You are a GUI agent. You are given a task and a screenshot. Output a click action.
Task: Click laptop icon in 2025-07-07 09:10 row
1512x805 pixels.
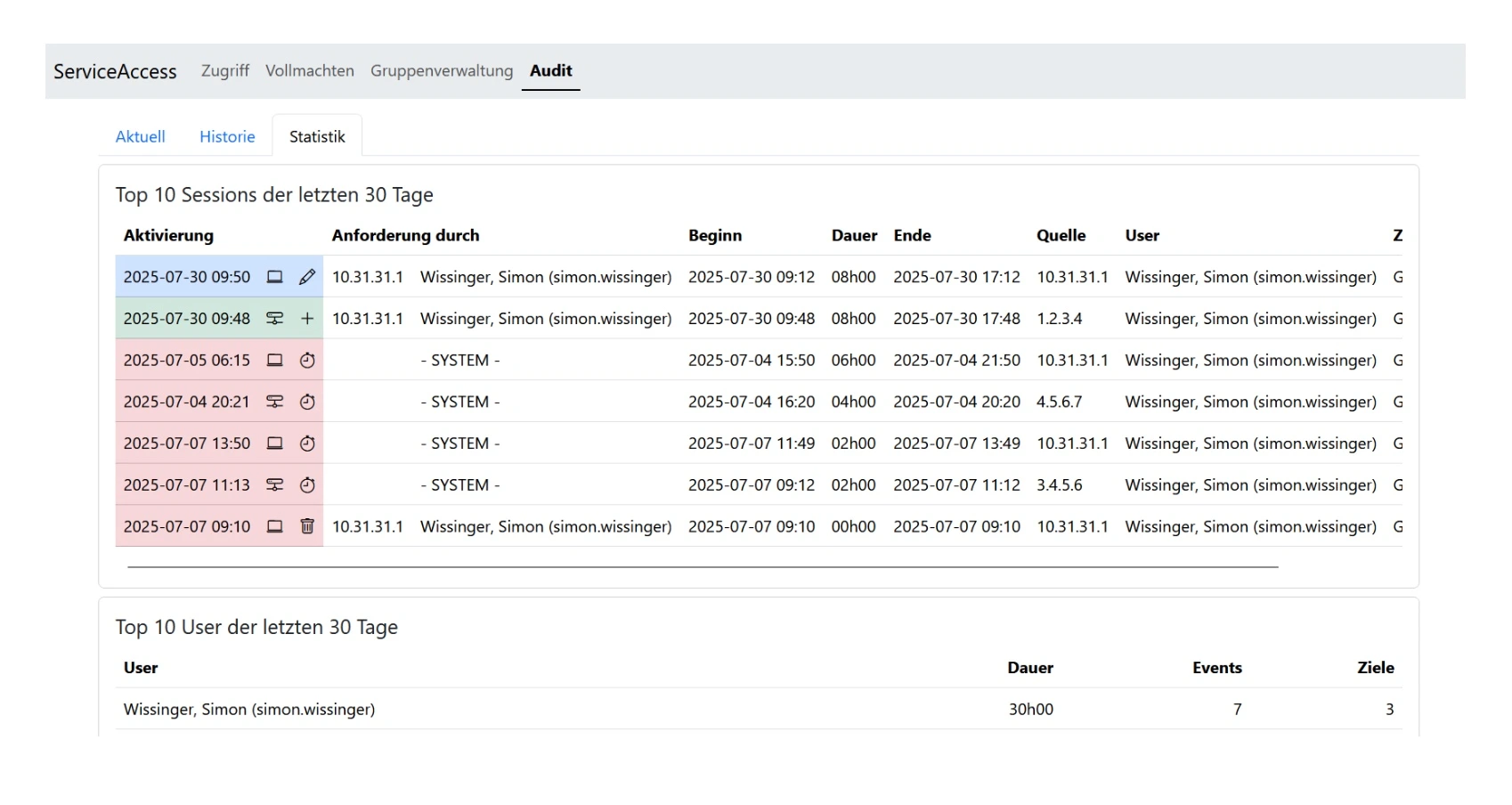tap(275, 526)
